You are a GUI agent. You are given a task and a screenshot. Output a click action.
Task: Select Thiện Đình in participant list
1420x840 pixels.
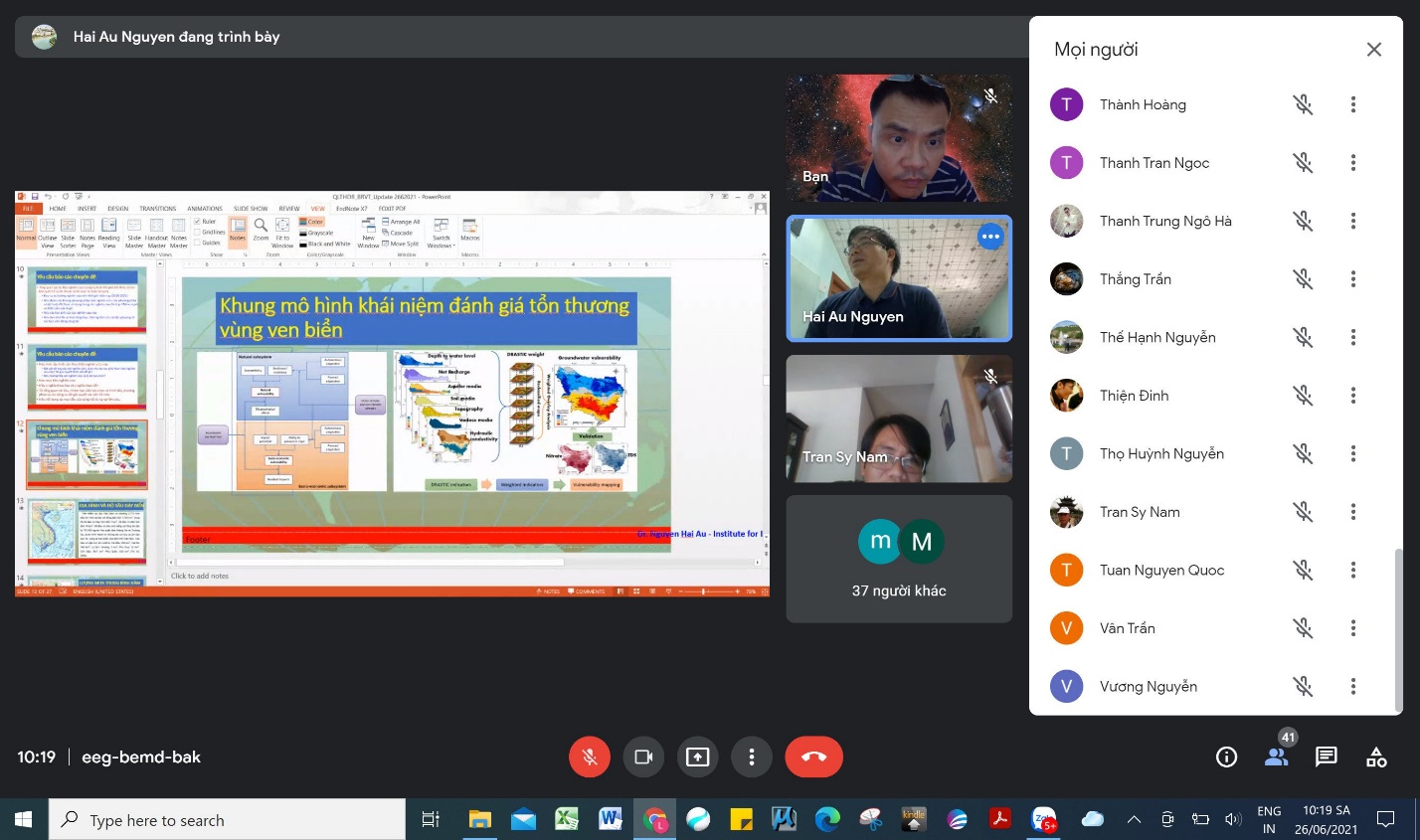coord(1134,396)
